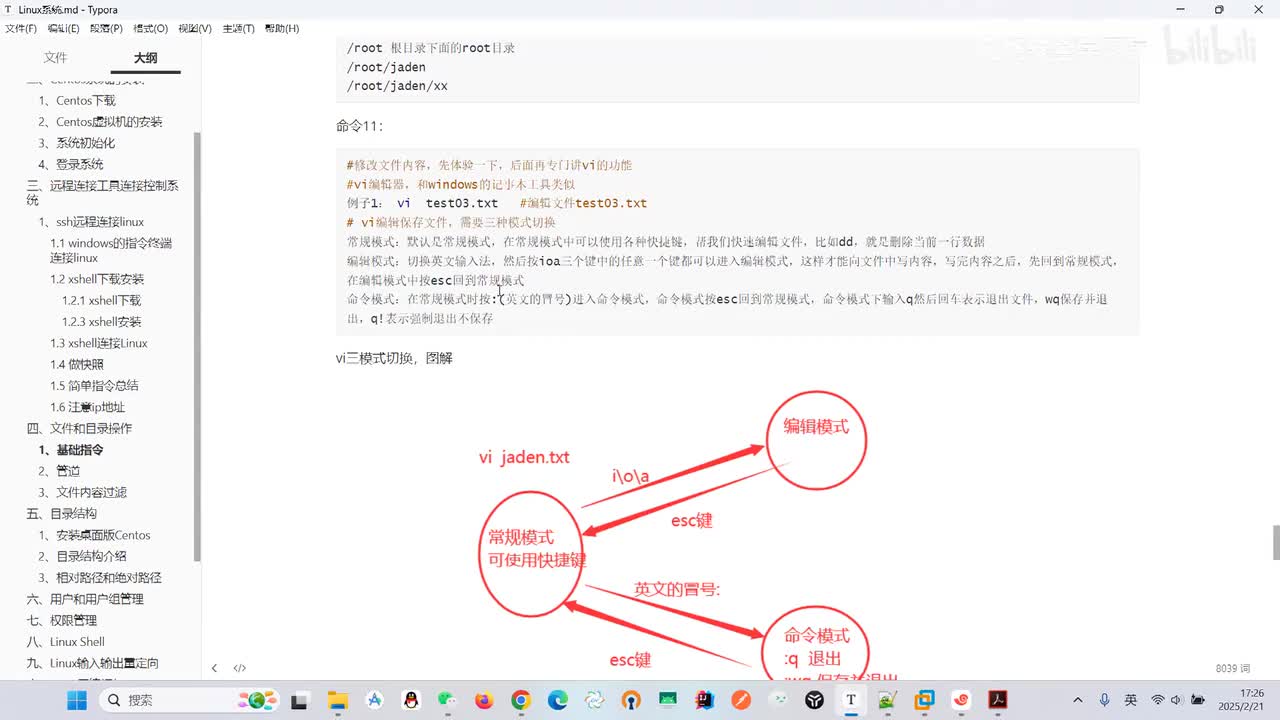Click the microphone tray icon
Screen dimensions: 1280x720
pyautogui.click(x=1104, y=700)
